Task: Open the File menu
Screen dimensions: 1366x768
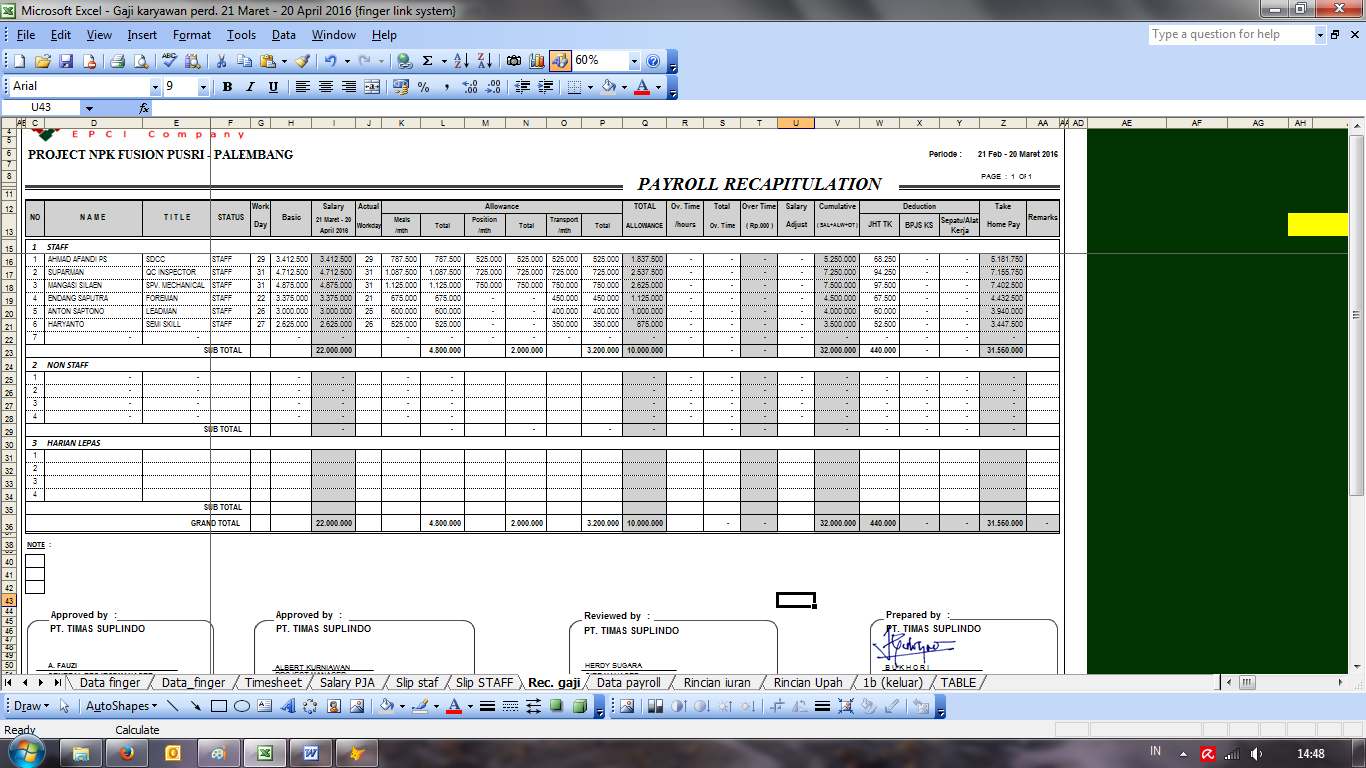Action: tap(26, 35)
